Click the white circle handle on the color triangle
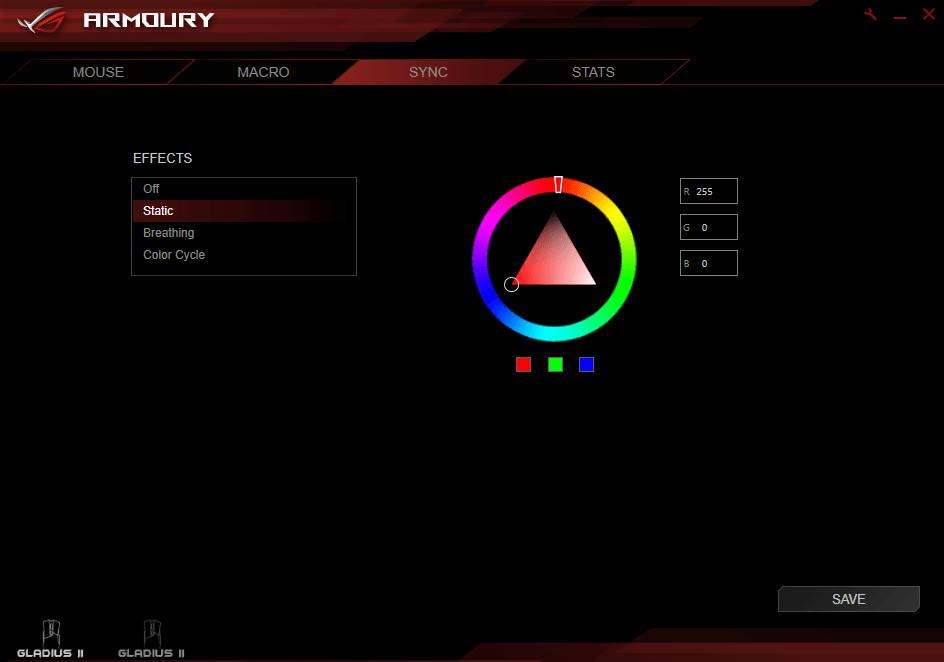944x662 pixels. click(511, 284)
